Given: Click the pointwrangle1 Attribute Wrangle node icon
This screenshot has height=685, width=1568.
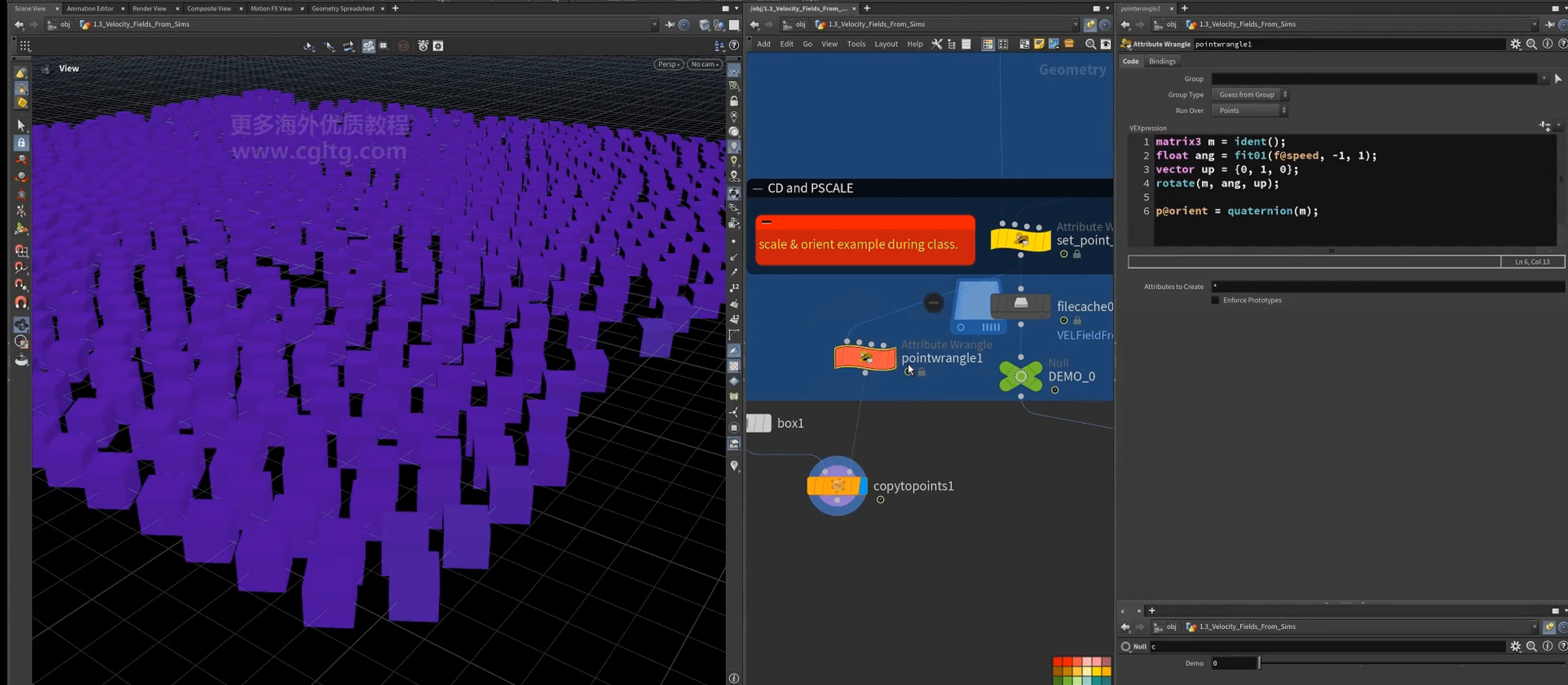Looking at the screenshot, I should (x=865, y=357).
